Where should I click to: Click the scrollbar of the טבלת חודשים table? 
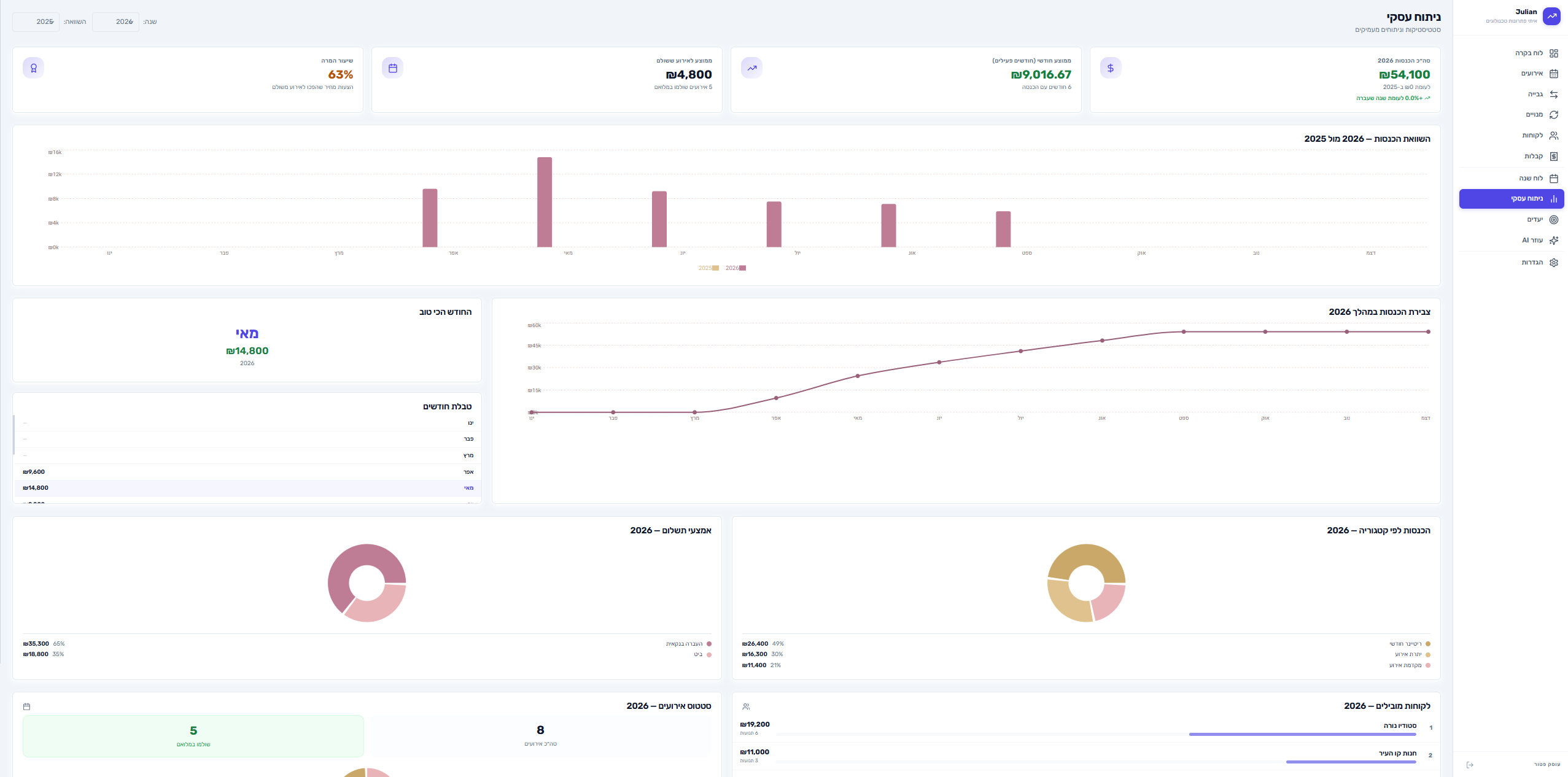14,435
